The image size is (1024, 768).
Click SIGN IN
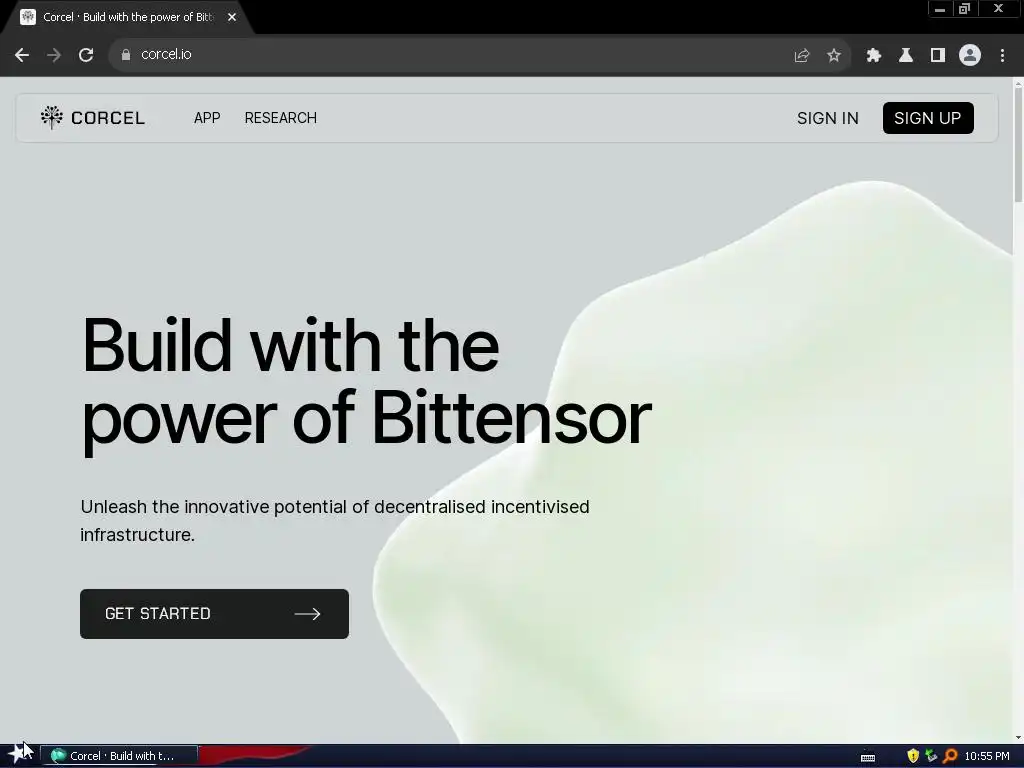coord(827,118)
